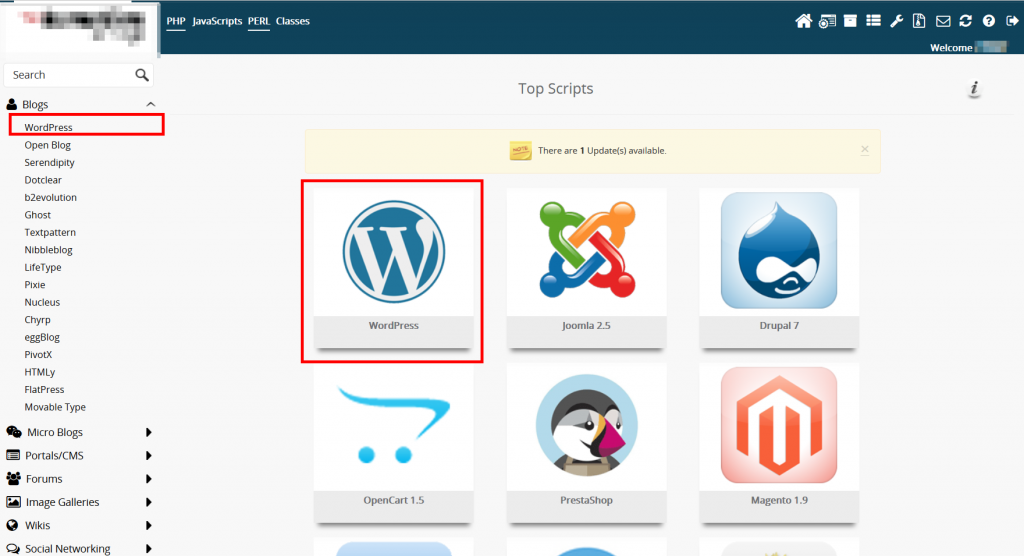Open the Joomla 2.5 script tile

click(586, 269)
